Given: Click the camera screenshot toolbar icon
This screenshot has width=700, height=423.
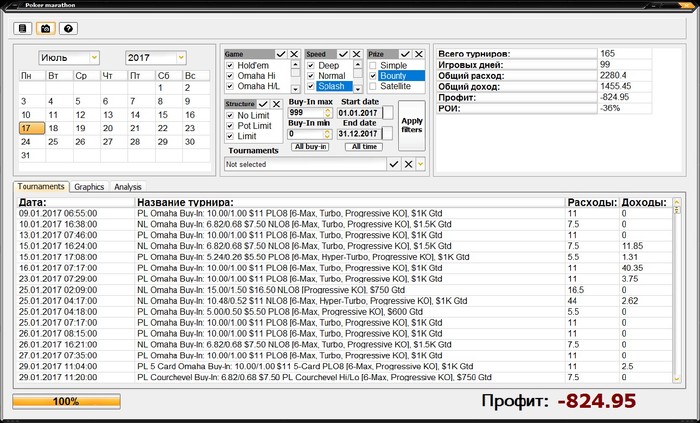Looking at the screenshot, I should 46,29.
